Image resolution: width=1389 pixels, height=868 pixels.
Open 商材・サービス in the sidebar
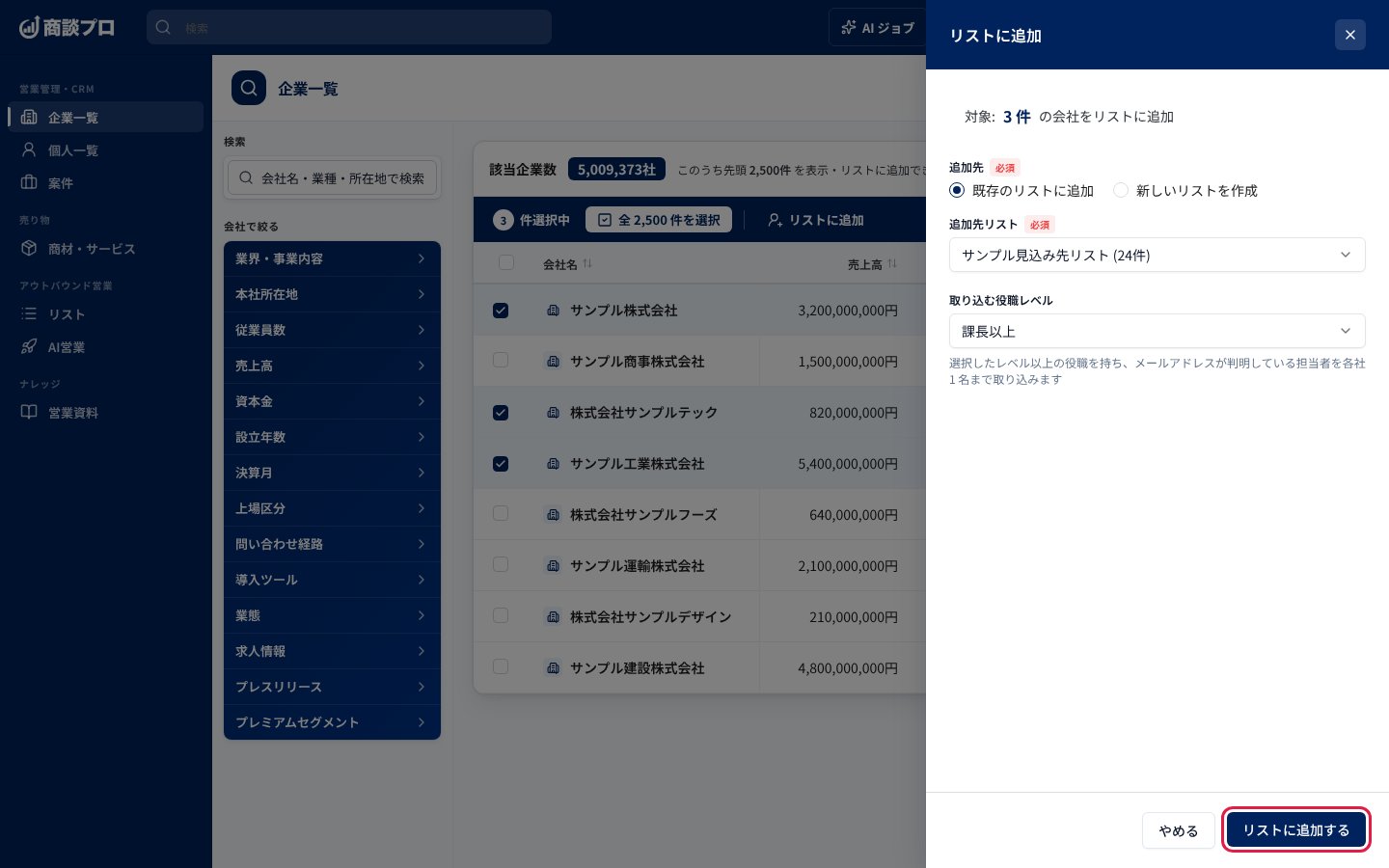click(x=106, y=248)
